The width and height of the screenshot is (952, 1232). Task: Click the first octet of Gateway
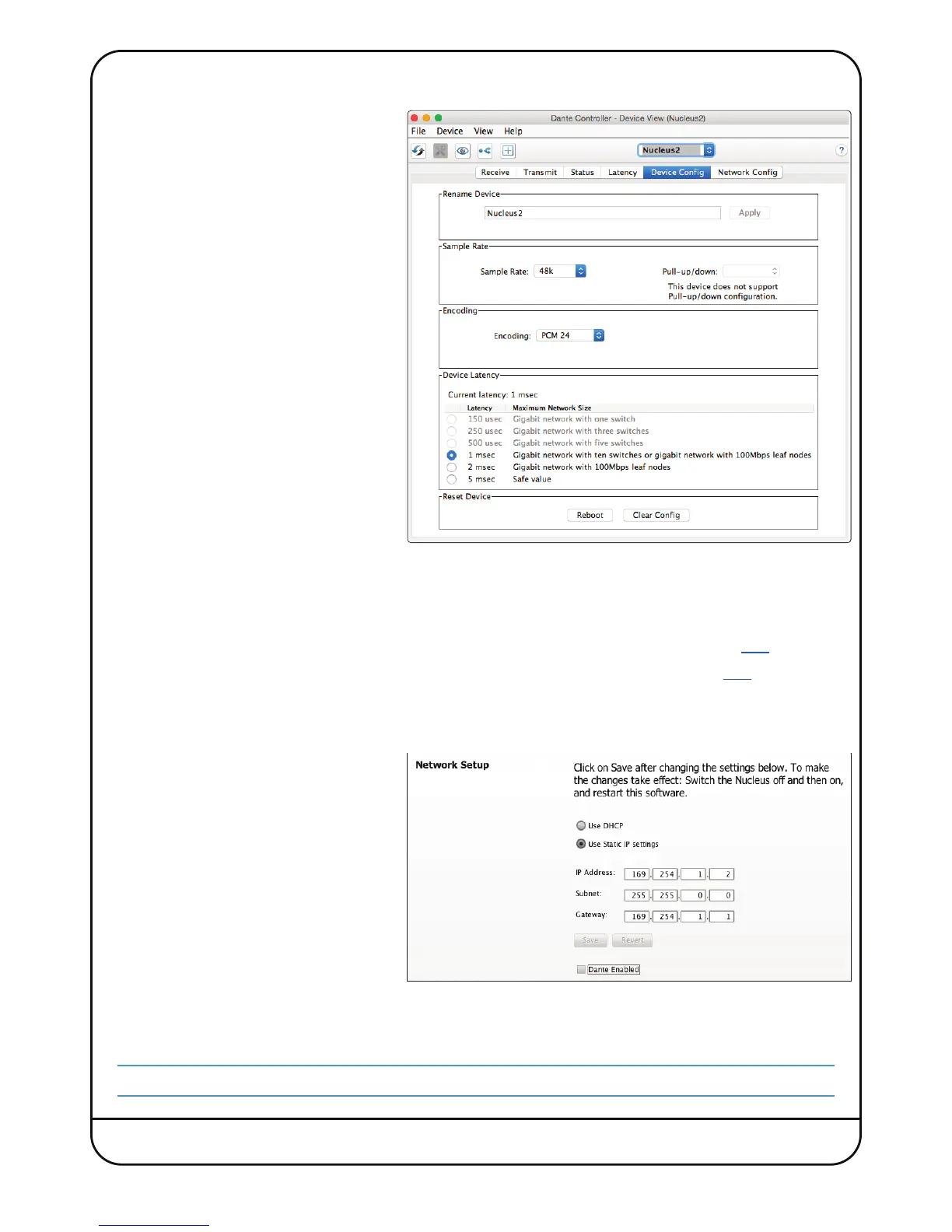(x=637, y=916)
